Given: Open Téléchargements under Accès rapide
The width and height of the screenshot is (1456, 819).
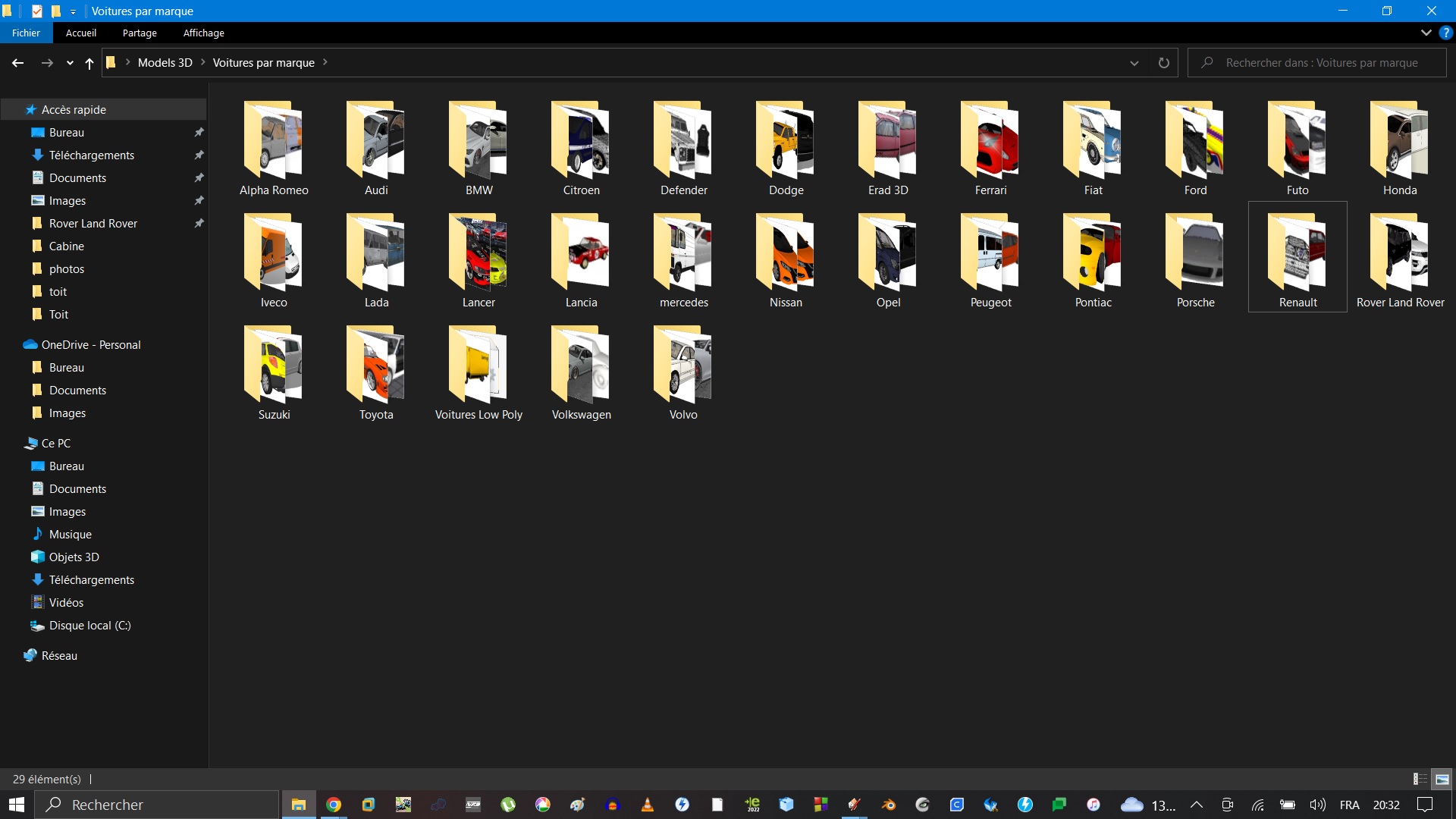Looking at the screenshot, I should point(91,155).
